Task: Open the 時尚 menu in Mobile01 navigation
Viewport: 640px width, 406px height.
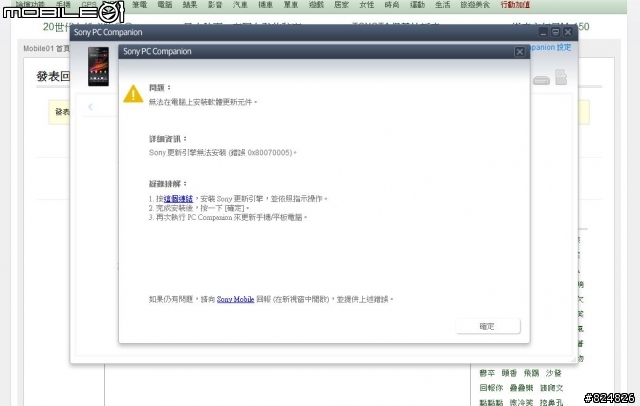Action: 392,5
